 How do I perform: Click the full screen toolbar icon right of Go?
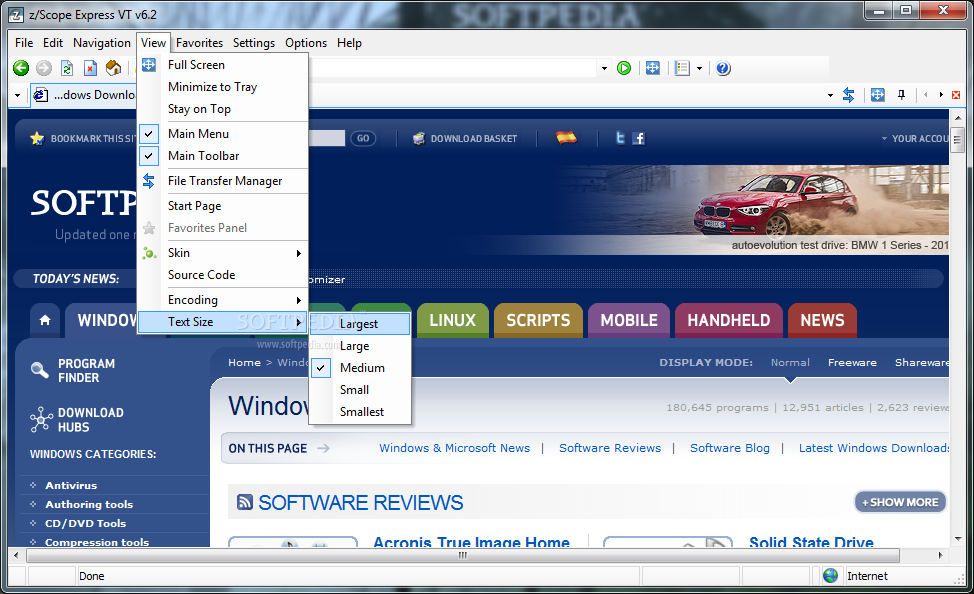(653, 68)
